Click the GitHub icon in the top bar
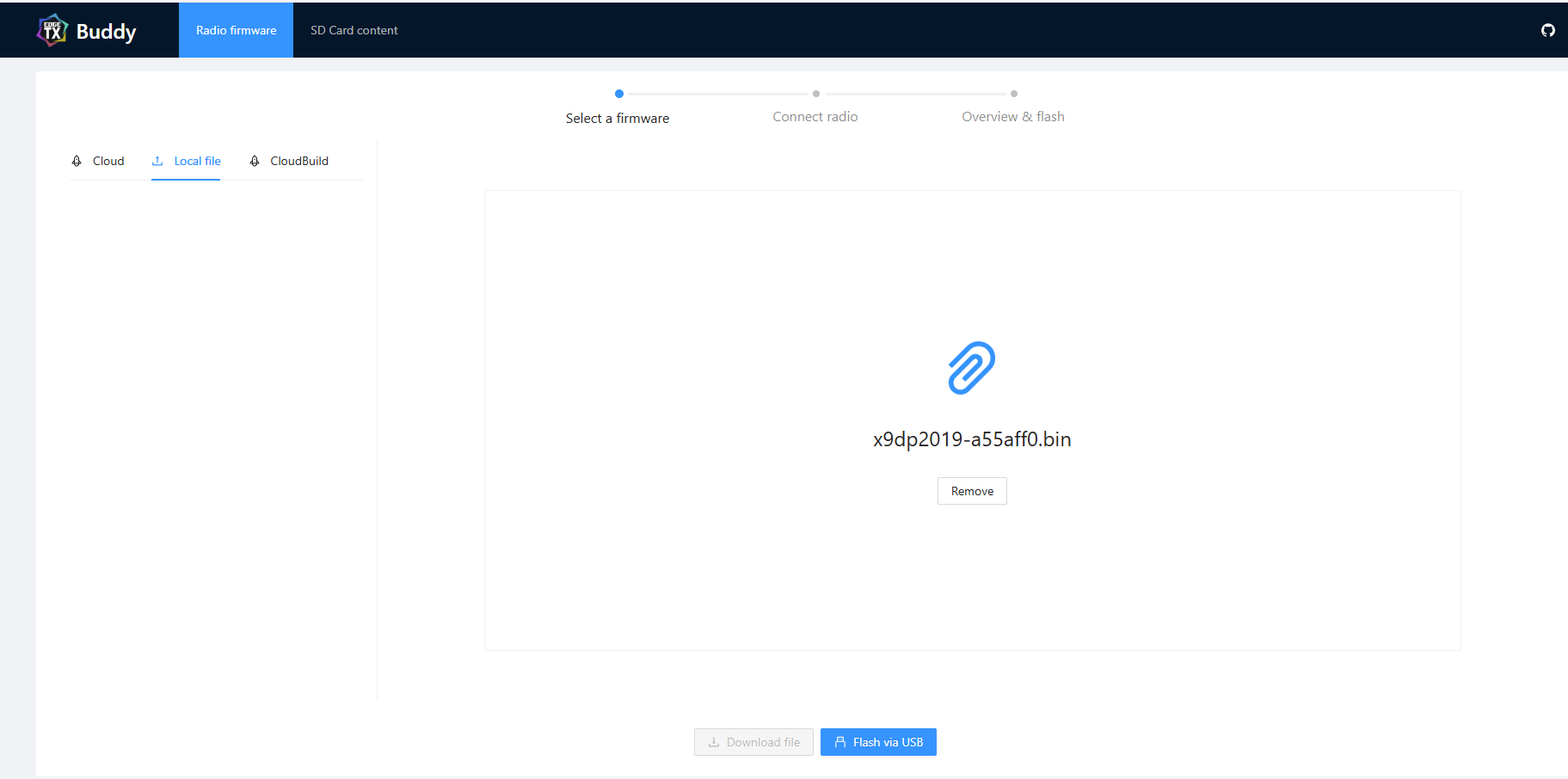Screen dimensions: 1568x779 pyautogui.click(x=1547, y=30)
